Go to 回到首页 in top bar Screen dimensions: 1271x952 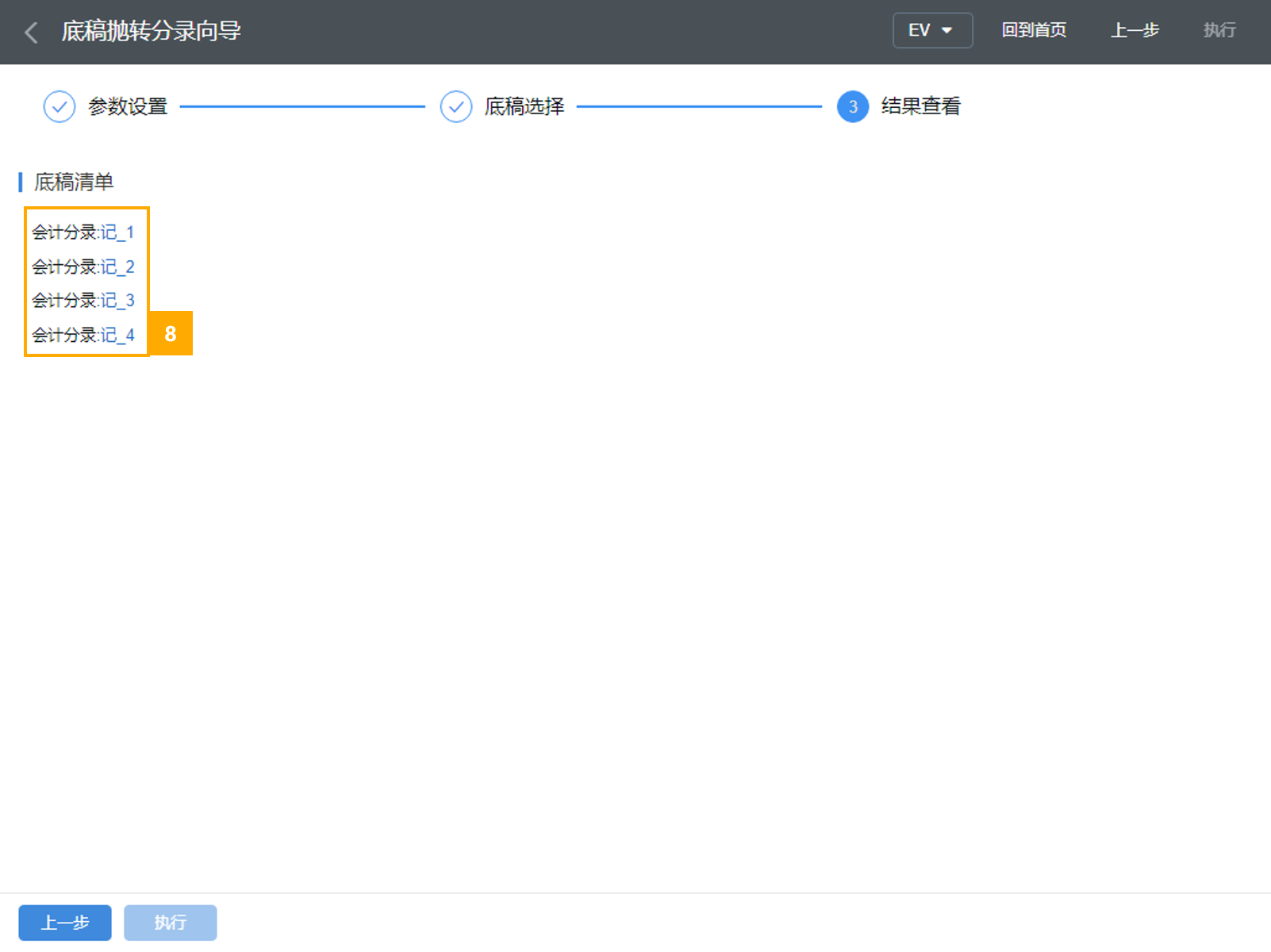click(1034, 31)
